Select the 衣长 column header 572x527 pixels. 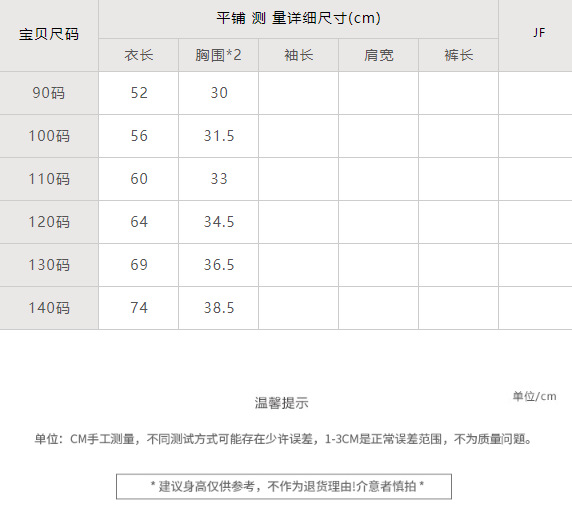138,55
